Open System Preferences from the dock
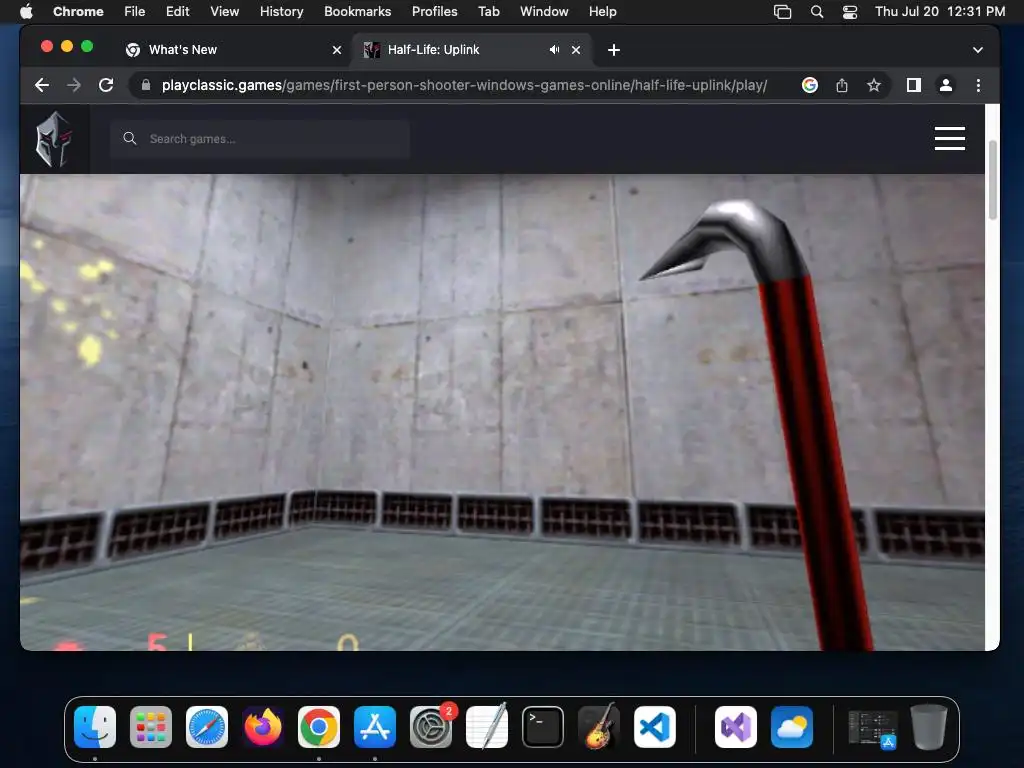The width and height of the screenshot is (1024, 768). click(x=431, y=727)
